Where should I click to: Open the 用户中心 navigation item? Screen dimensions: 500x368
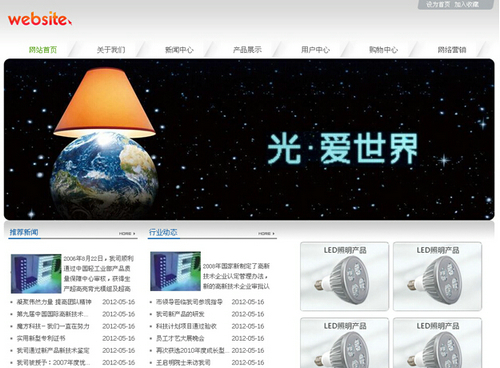point(315,50)
